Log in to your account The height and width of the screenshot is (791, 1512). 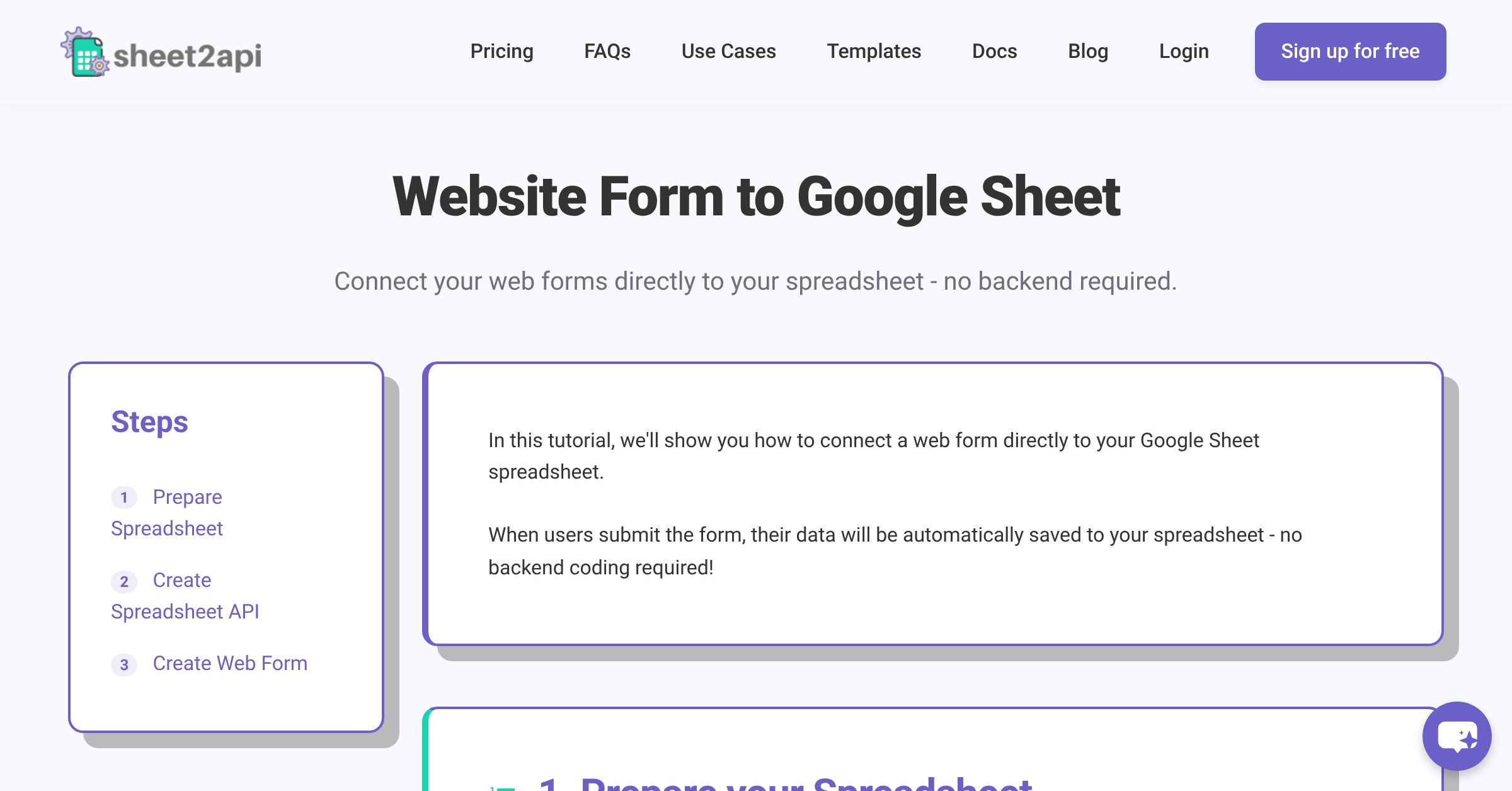point(1184,51)
